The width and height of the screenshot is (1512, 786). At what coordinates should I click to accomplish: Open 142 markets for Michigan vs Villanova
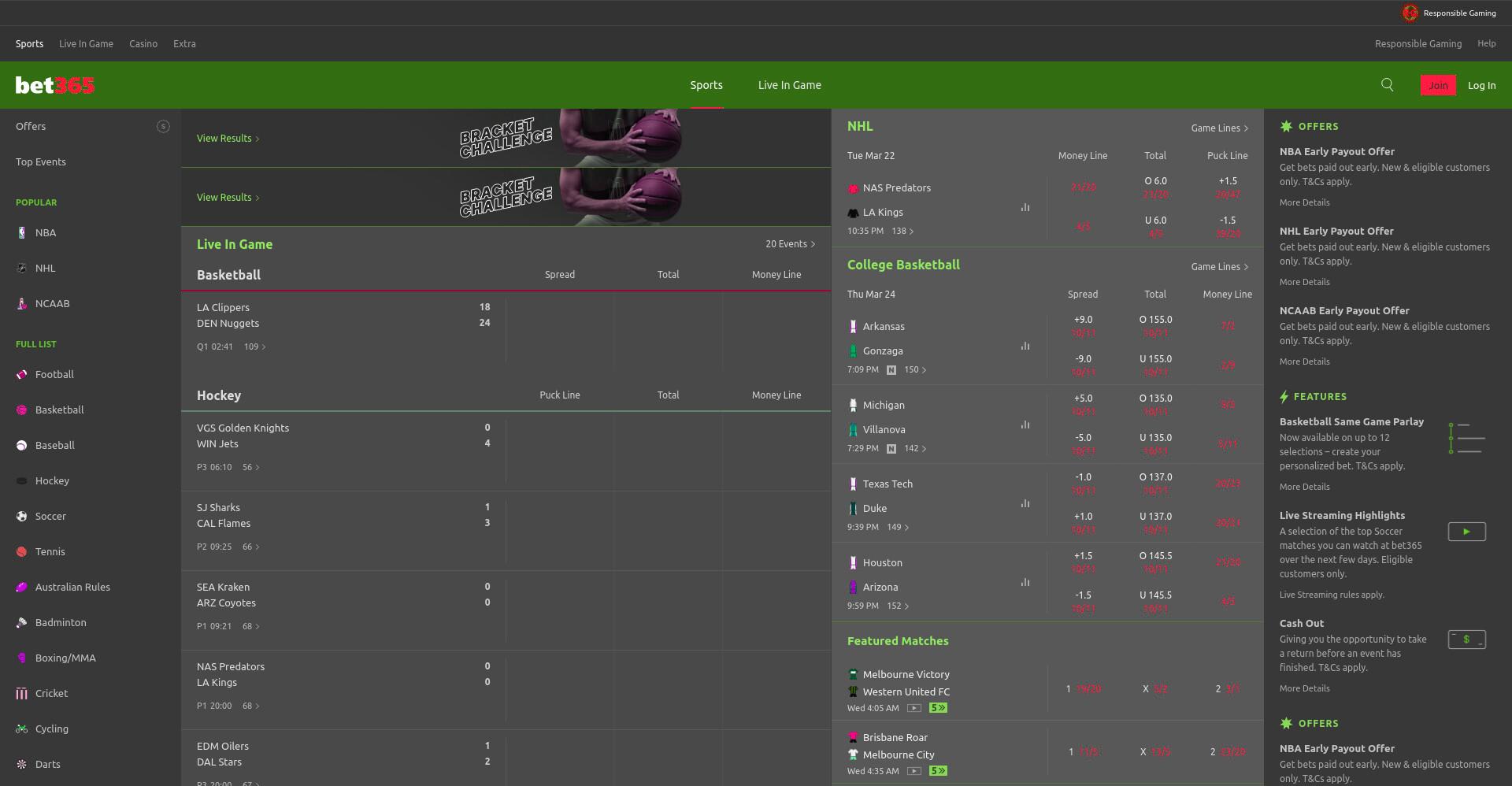coord(915,448)
